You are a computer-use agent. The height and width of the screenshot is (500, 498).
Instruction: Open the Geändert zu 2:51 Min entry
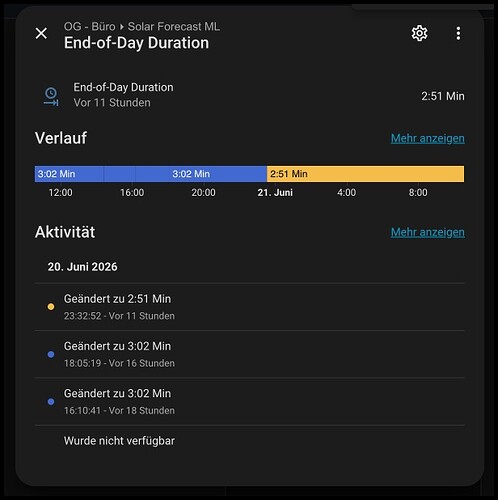pos(249,307)
